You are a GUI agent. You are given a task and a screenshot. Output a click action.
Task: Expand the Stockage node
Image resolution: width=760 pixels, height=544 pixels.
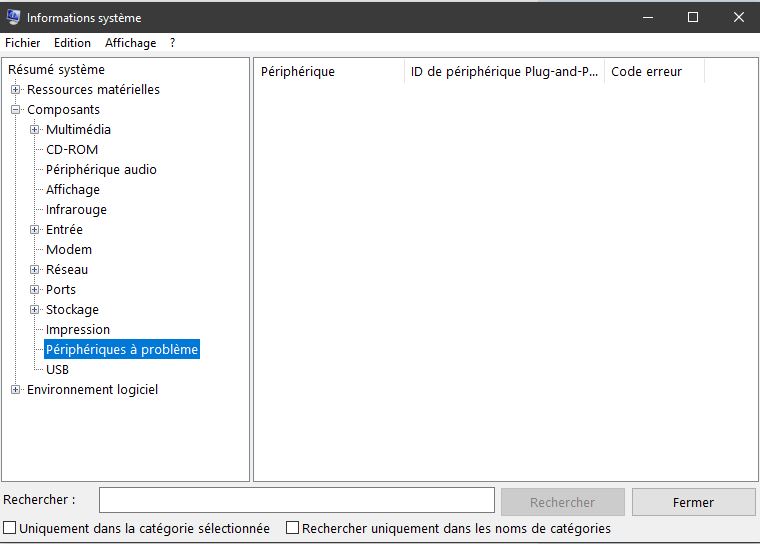point(34,310)
